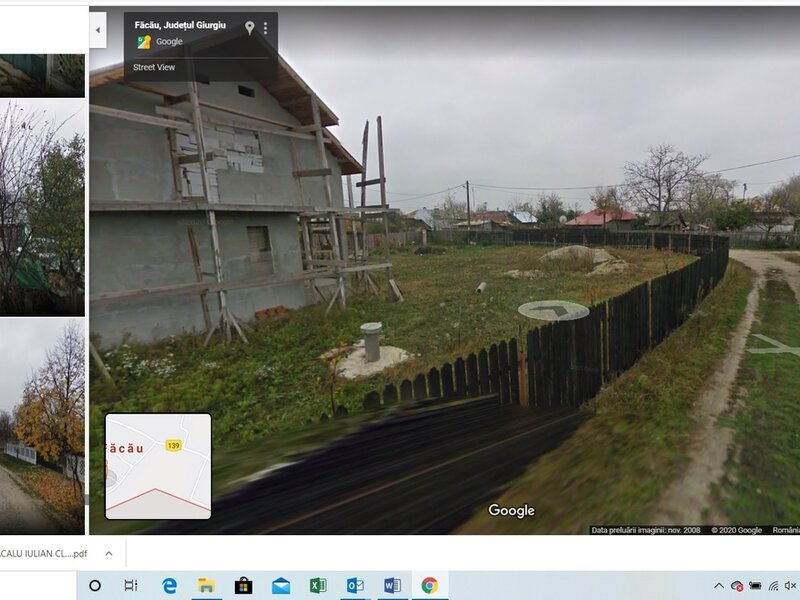This screenshot has height=600, width=800.
Task: Open Cortana search circle in taskbar
Action: (95, 585)
